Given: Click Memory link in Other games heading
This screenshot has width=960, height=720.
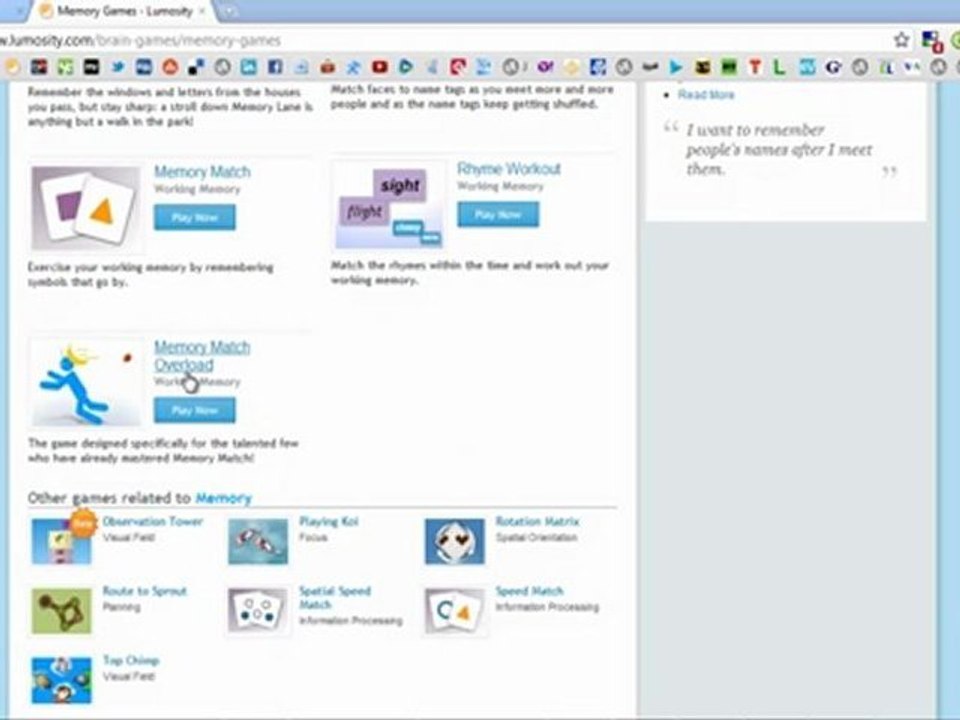Looking at the screenshot, I should pyautogui.click(x=223, y=498).
